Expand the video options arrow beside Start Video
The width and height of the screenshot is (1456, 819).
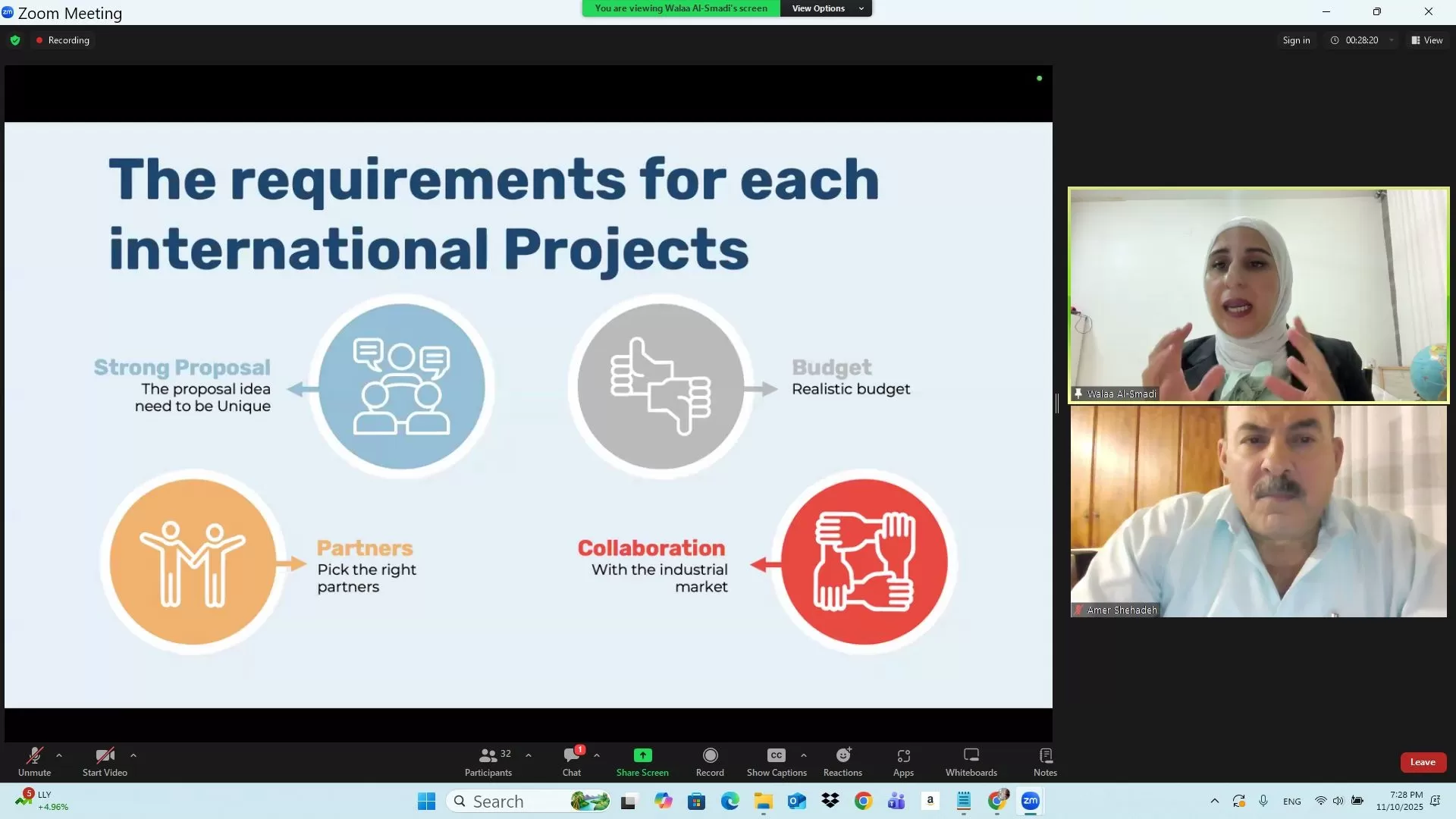133,755
